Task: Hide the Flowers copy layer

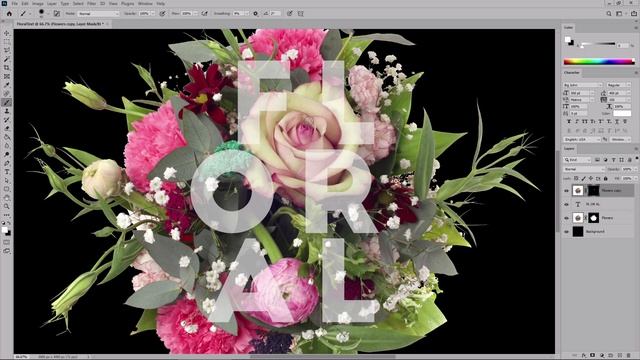Action: [566, 191]
